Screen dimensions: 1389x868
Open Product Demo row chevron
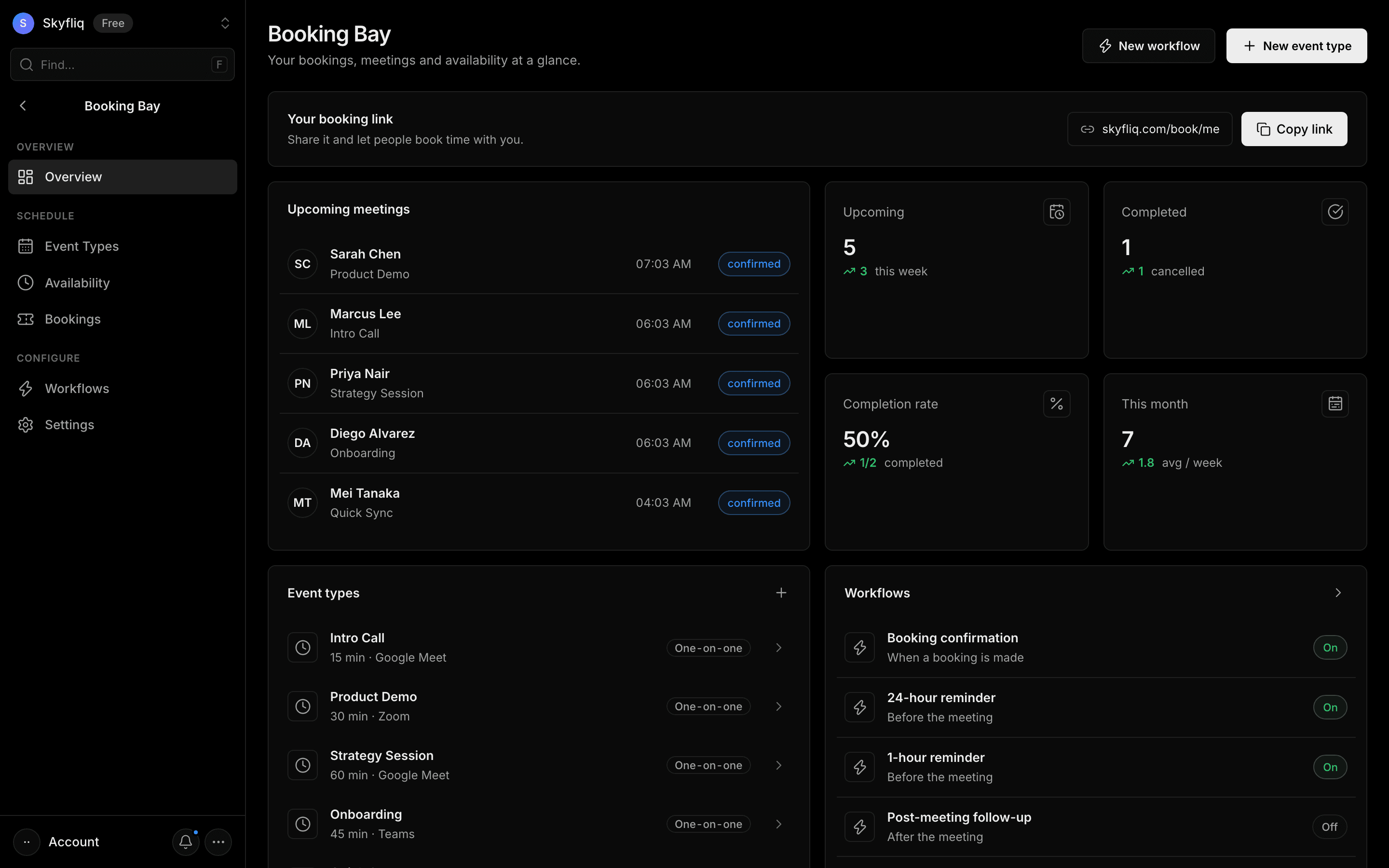pyautogui.click(x=778, y=706)
